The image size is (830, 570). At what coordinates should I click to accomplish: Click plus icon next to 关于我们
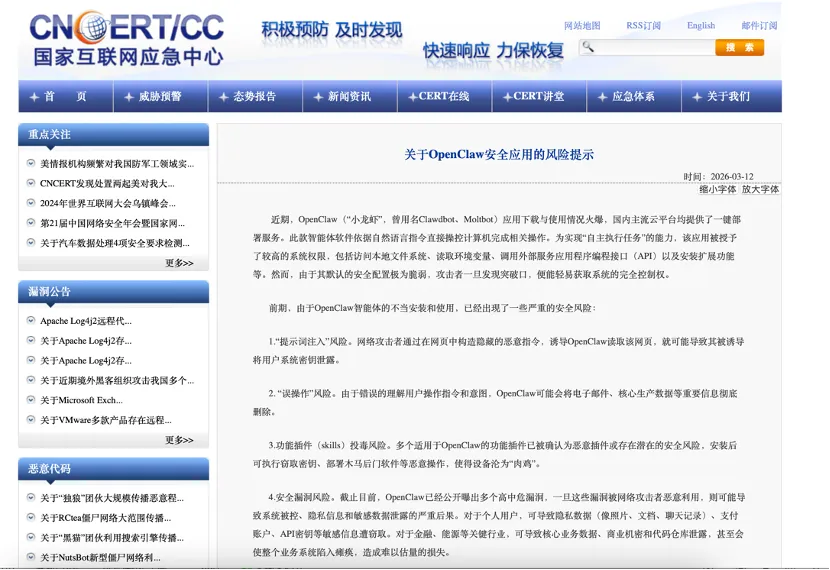tap(697, 97)
